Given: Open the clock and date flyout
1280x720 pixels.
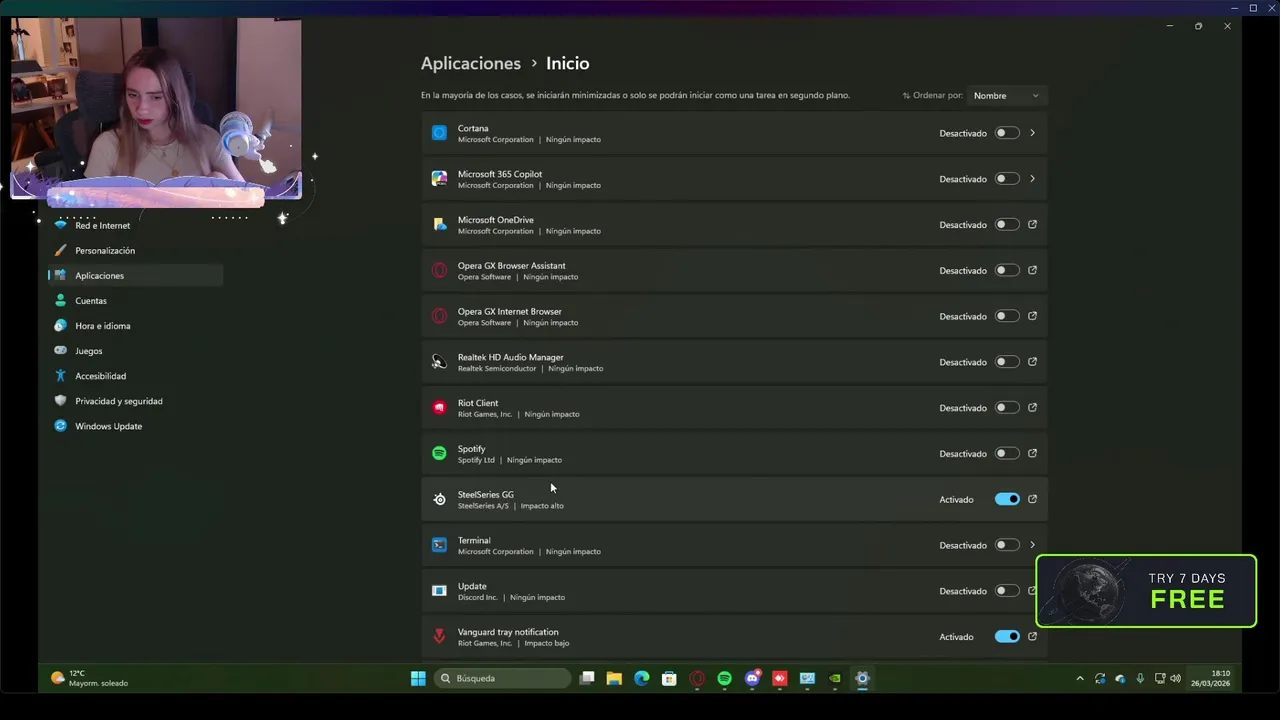Looking at the screenshot, I should click(x=1210, y=678).
